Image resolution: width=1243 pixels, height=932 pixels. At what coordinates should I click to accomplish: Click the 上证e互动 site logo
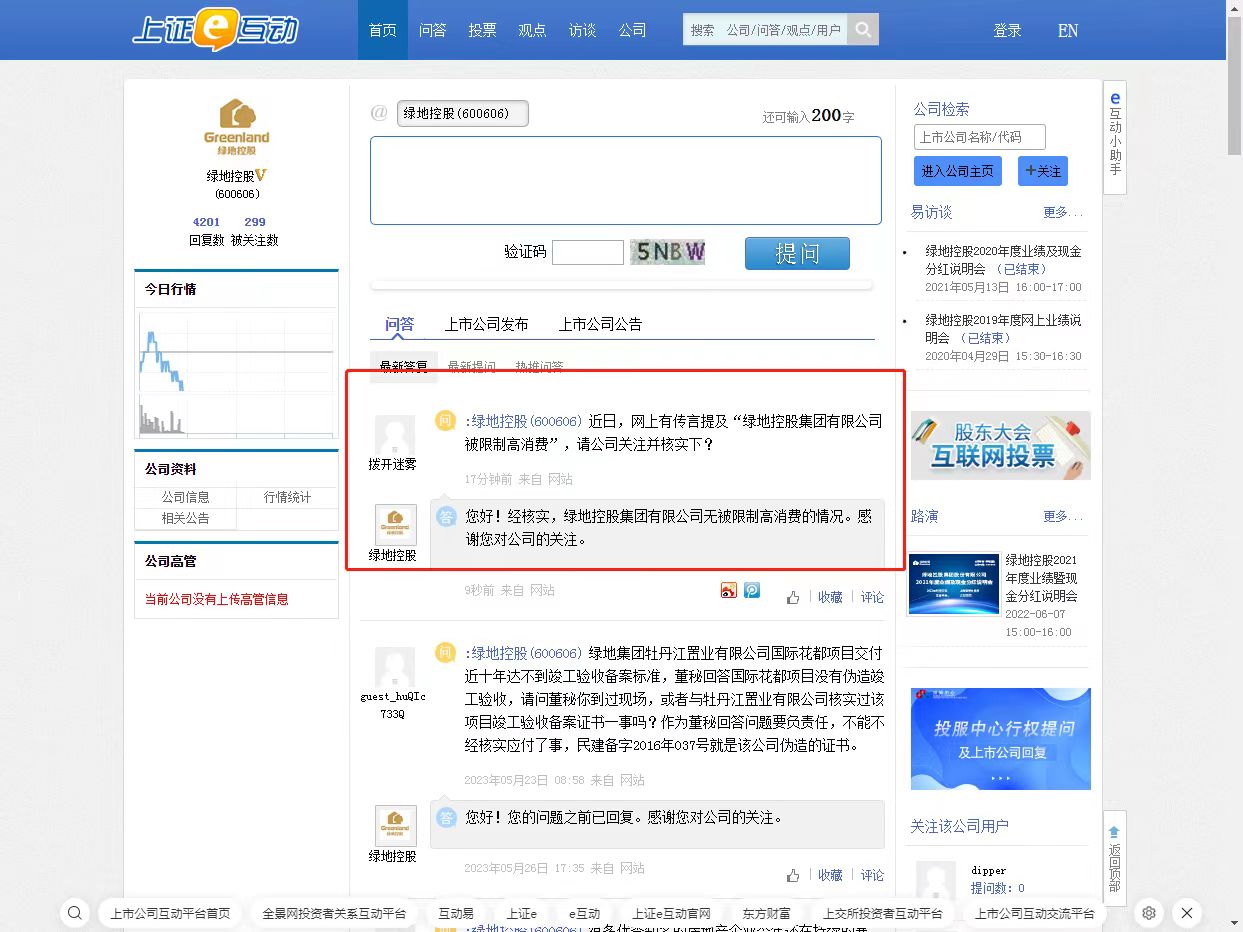(215, 30)
